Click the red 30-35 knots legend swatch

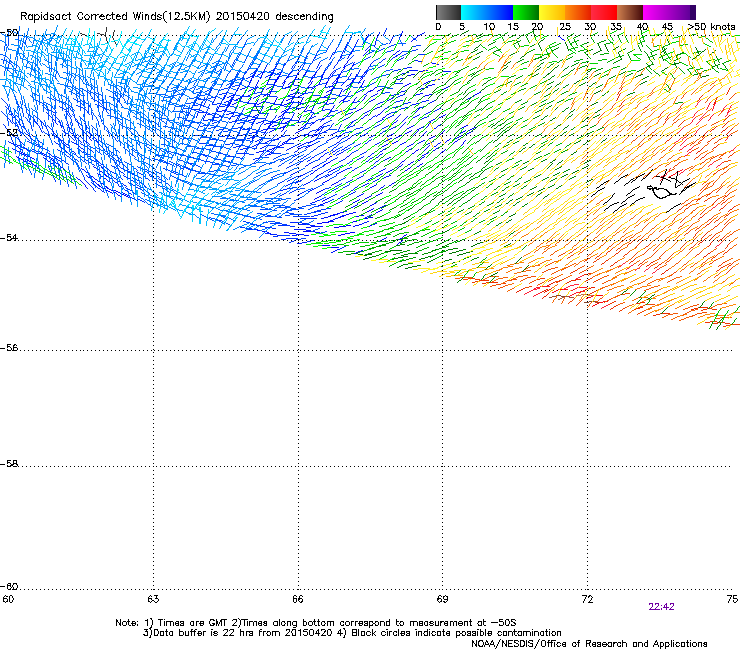pyautogui.click(x=604, y=12)
